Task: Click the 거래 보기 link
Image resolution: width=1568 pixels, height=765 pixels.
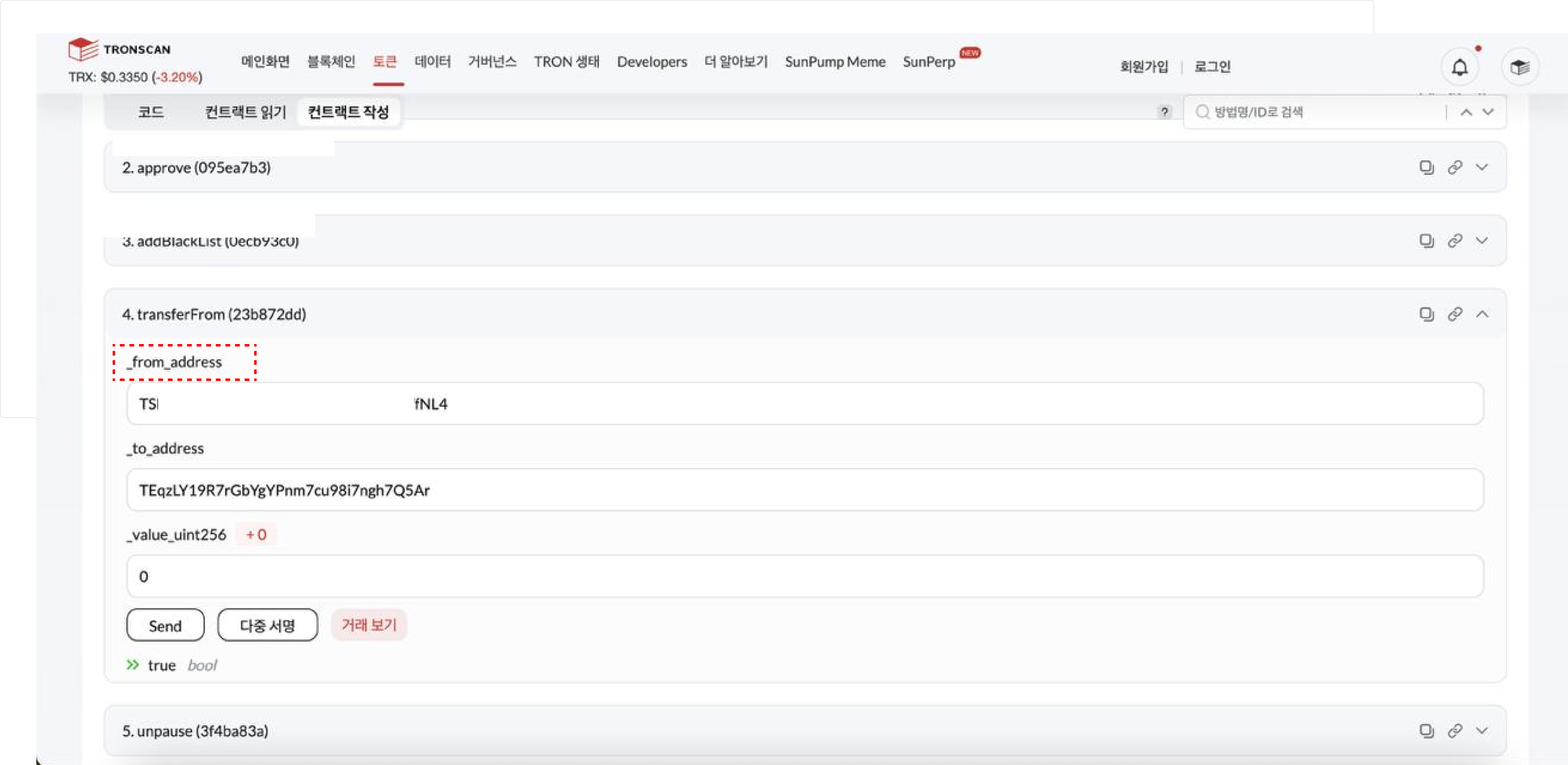Action: [369, 625]
